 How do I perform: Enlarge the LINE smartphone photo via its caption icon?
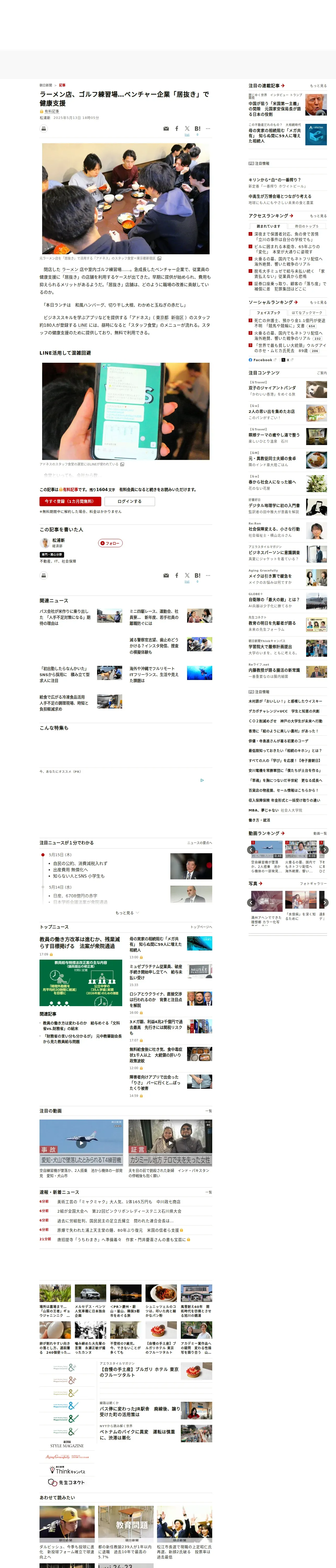tap(122, 464)
